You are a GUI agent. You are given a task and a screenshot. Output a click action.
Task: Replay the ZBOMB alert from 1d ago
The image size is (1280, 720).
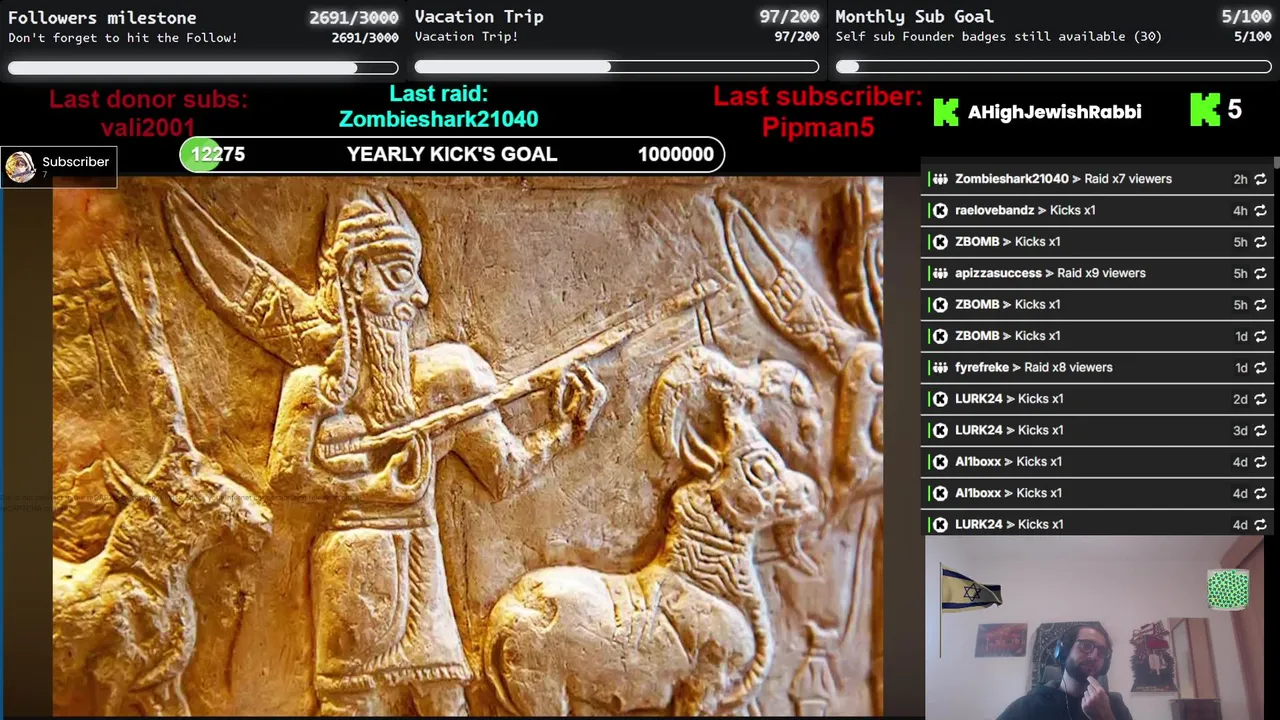point(1260,337)
